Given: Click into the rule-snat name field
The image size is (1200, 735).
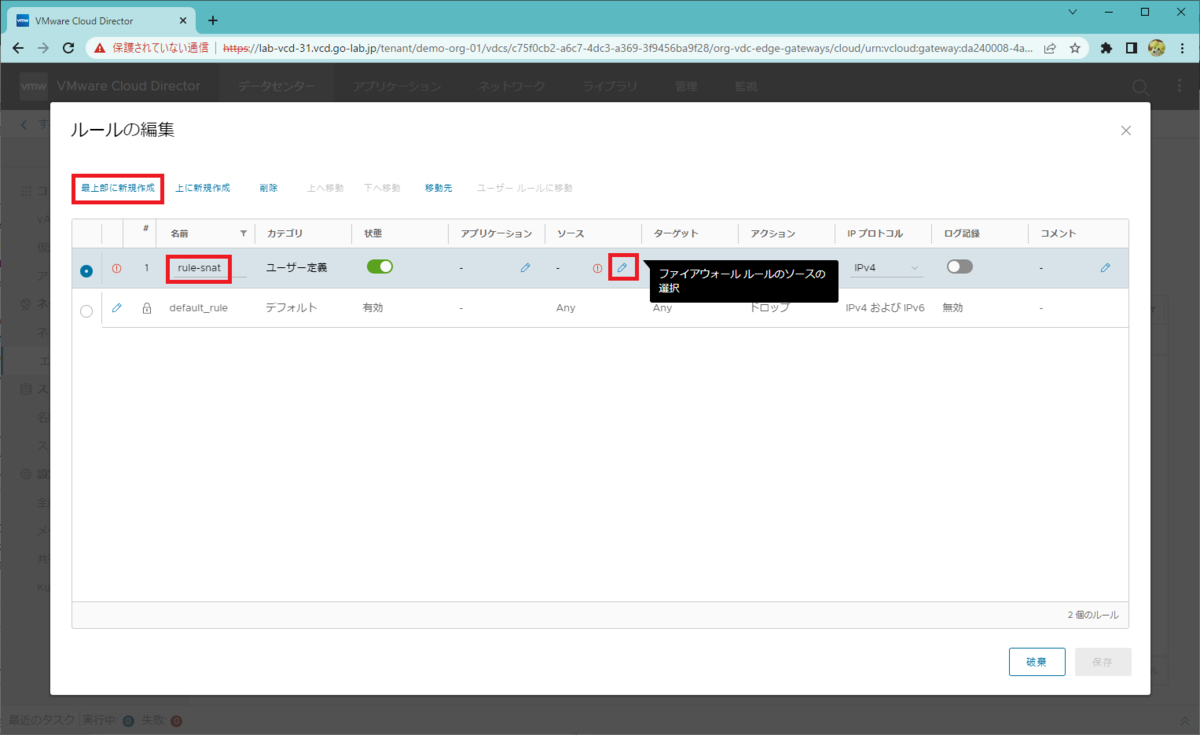Looking at the screenshot, I should click(x=207, y=268).
